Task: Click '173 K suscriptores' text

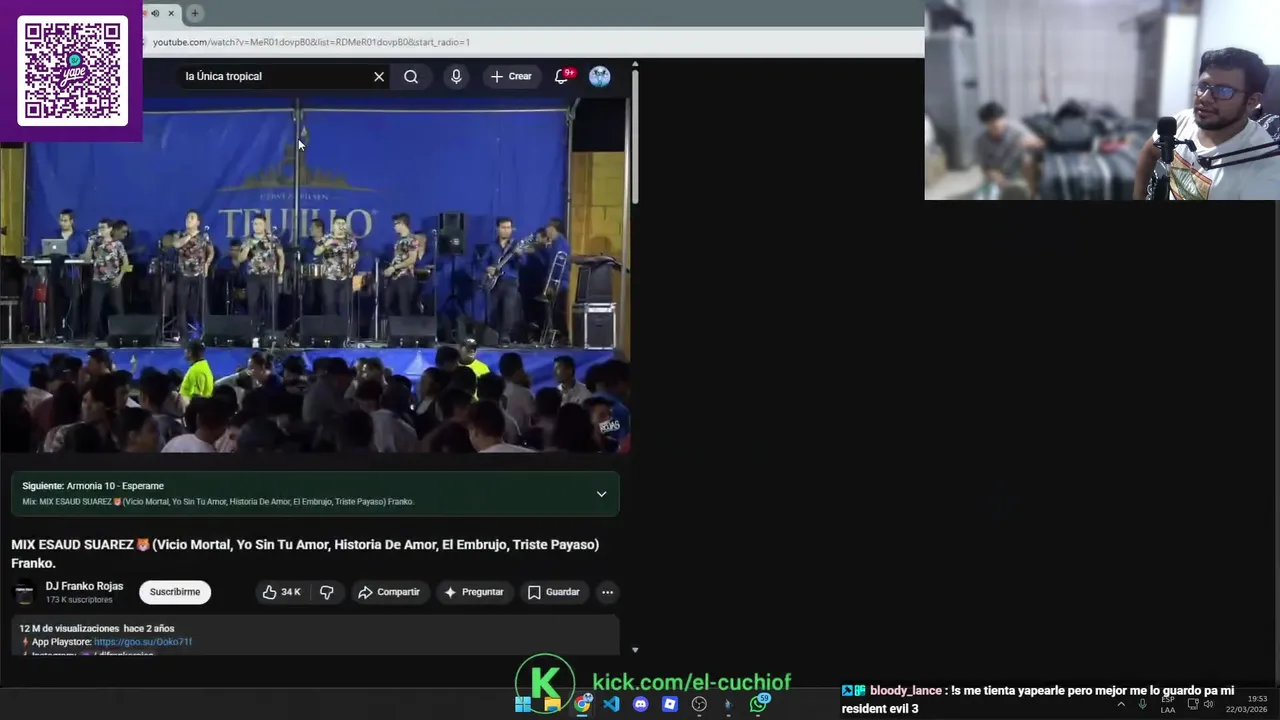Action: pyautogui.click(x=79, y=600)
